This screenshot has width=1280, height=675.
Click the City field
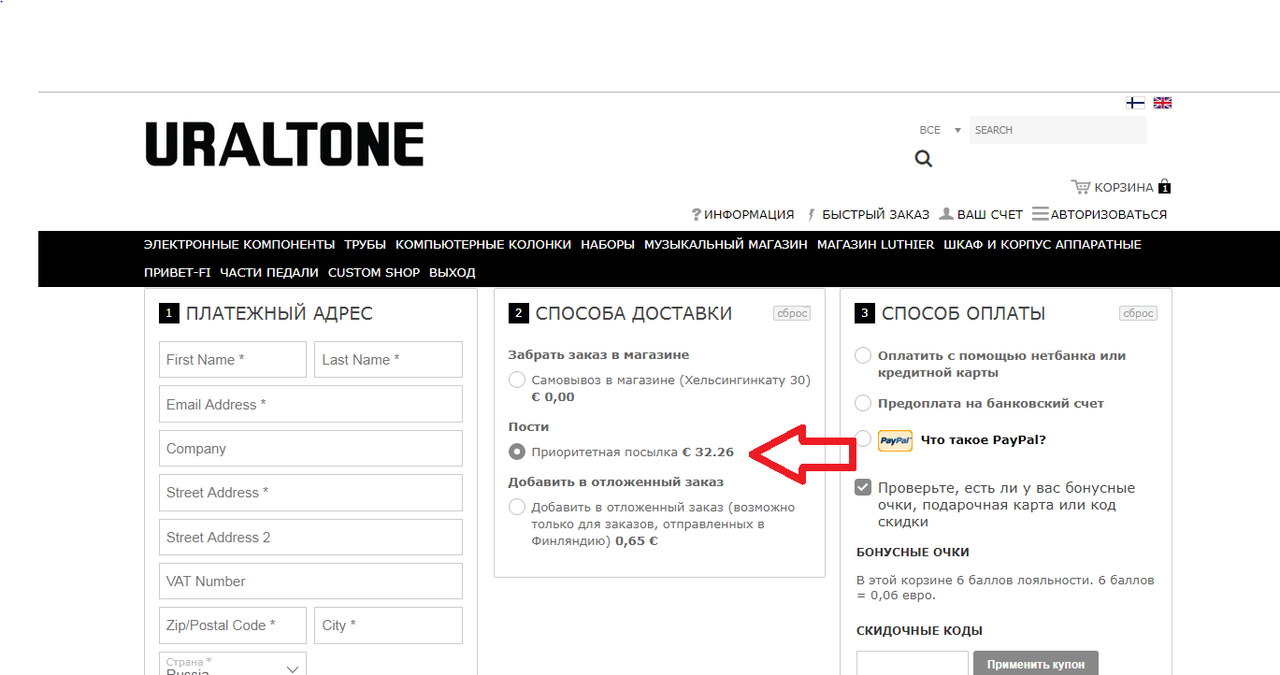(388, 625)
